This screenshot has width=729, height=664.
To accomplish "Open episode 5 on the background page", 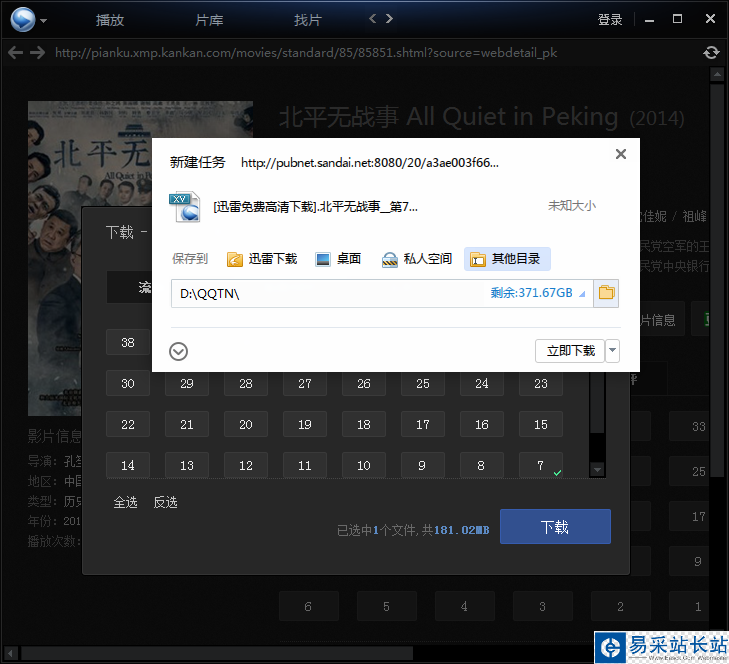I will [x=386, y=606].
